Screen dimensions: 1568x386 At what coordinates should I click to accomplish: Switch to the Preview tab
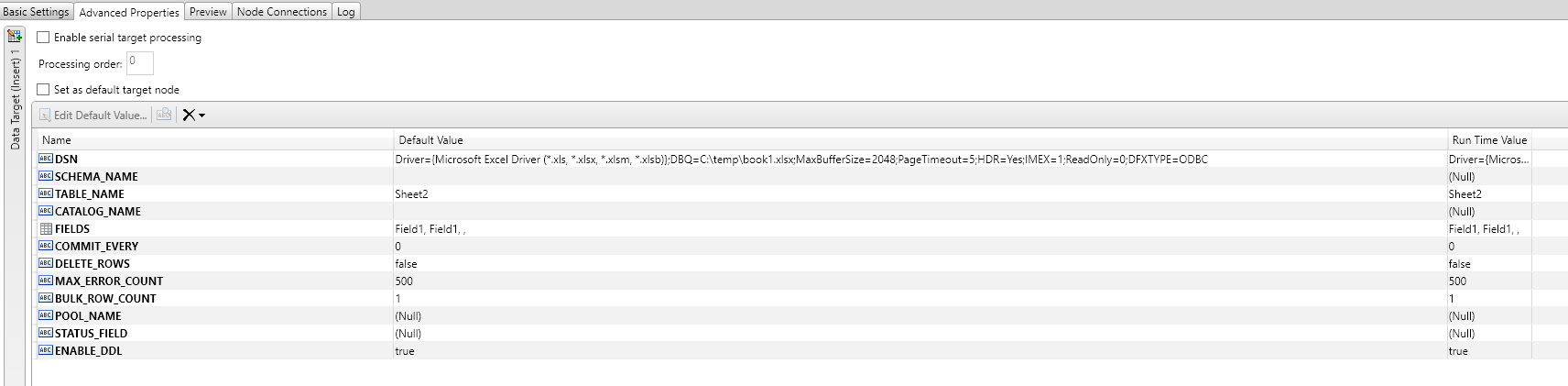click(x=208, y=12)
